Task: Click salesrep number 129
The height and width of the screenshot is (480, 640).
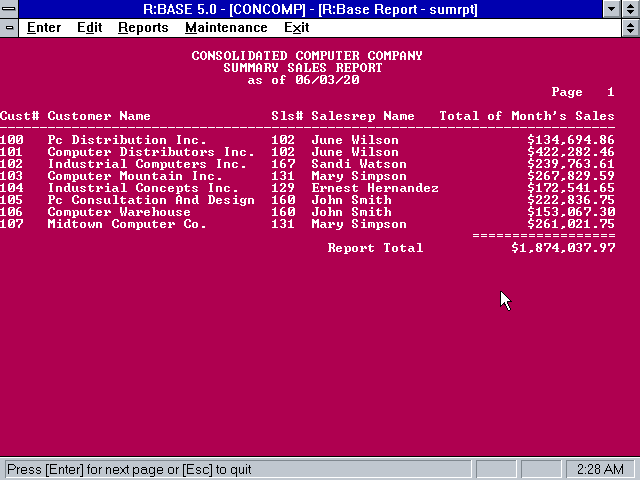Action: coord(283,188)
